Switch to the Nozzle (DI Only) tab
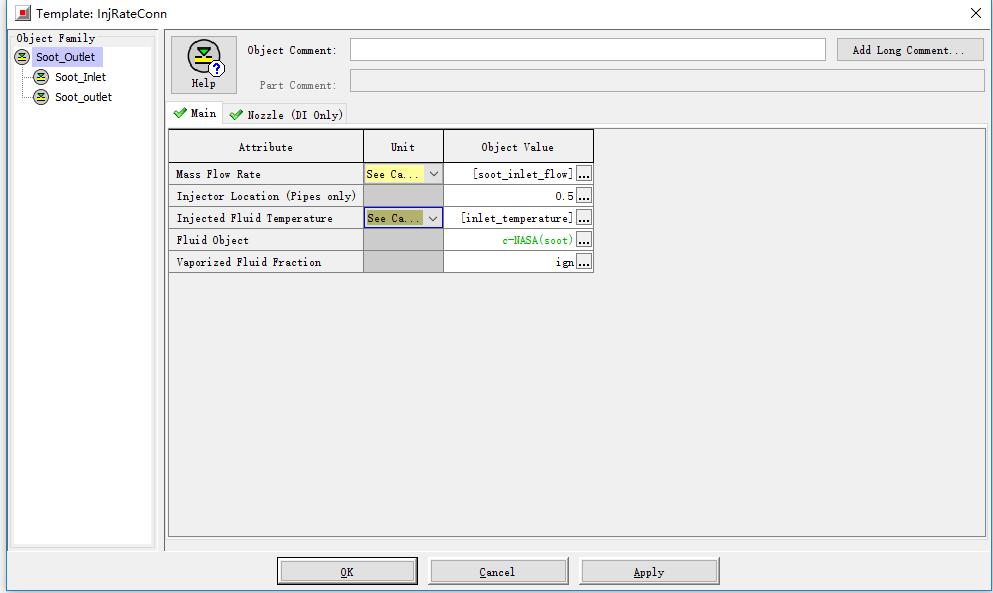Screen dimensions: 993x593 286,115
